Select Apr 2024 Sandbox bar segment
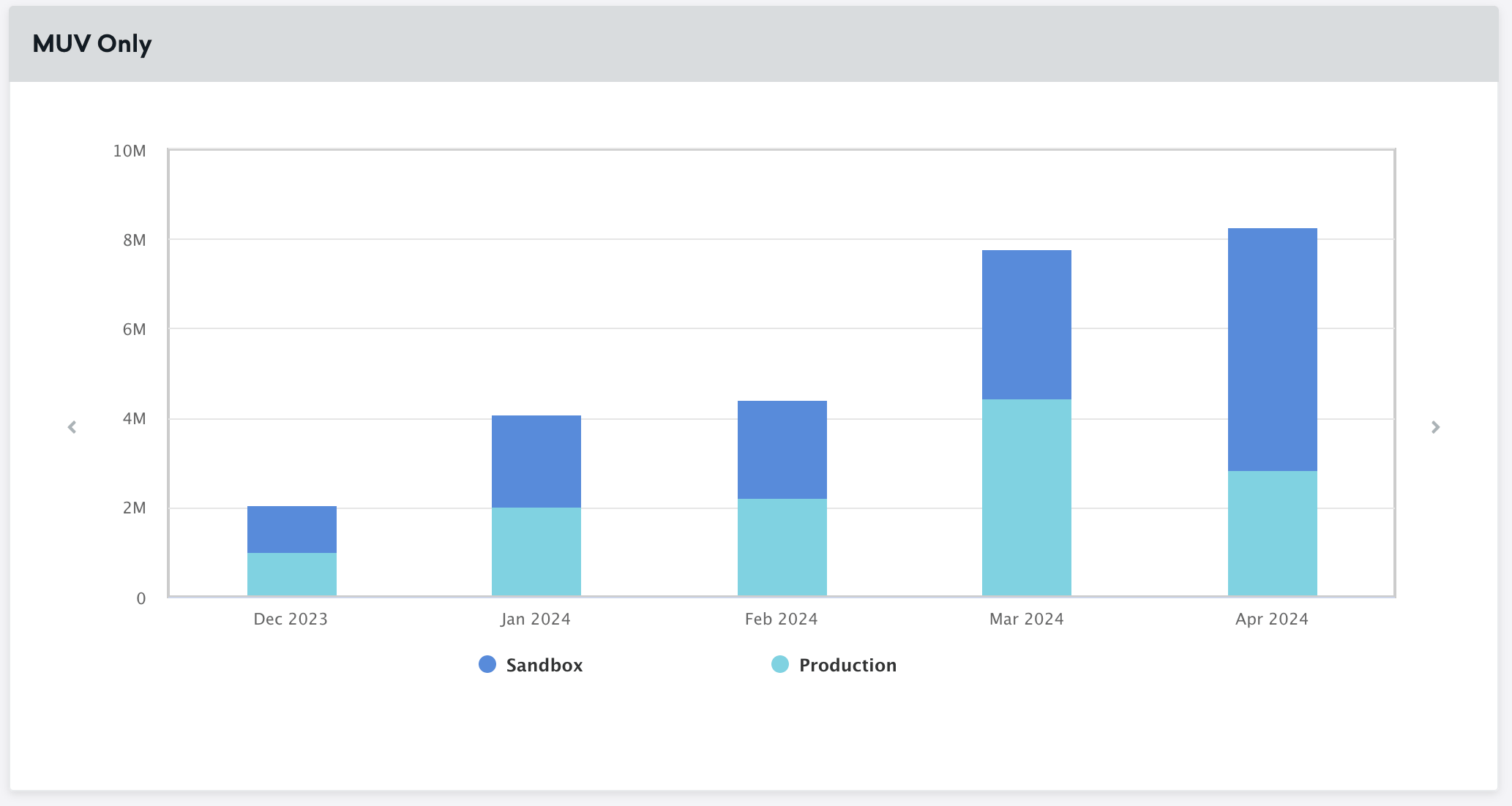The width and height of the screenshot is (1512, 806). pyautogui.click(x=1273, y=350)
